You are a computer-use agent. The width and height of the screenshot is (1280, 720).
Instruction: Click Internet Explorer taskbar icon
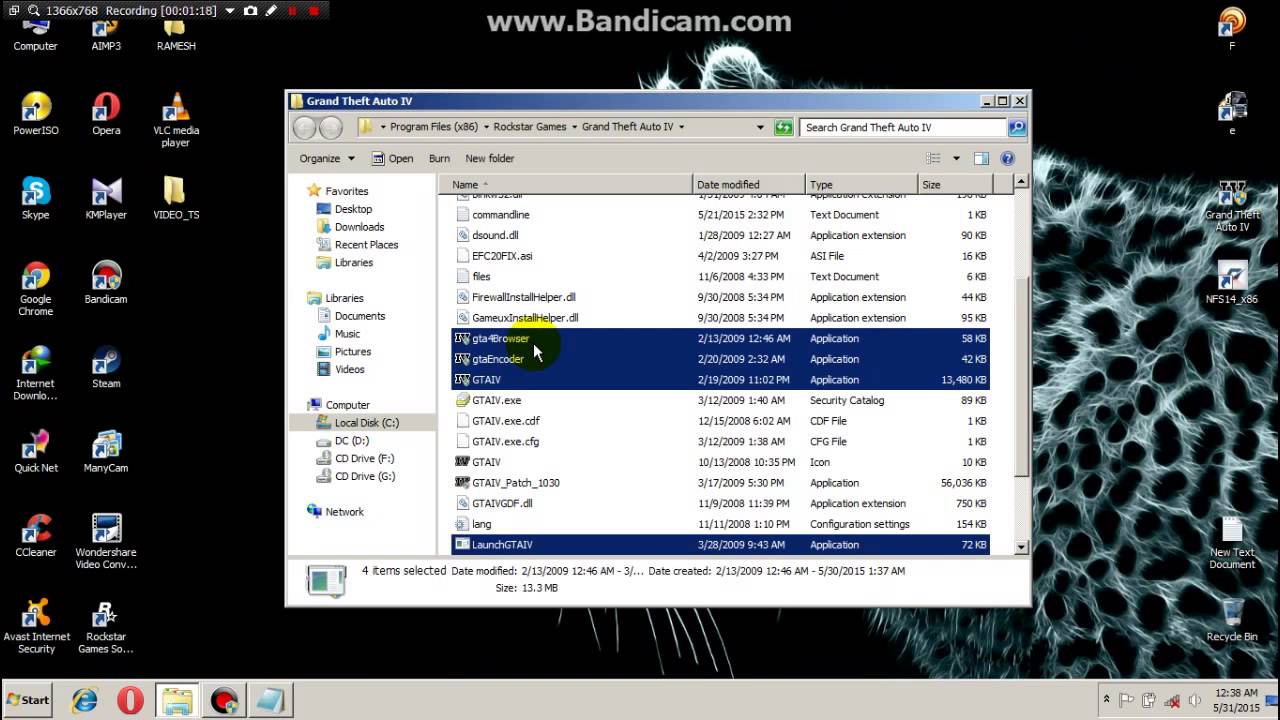[x=84, y=700]
